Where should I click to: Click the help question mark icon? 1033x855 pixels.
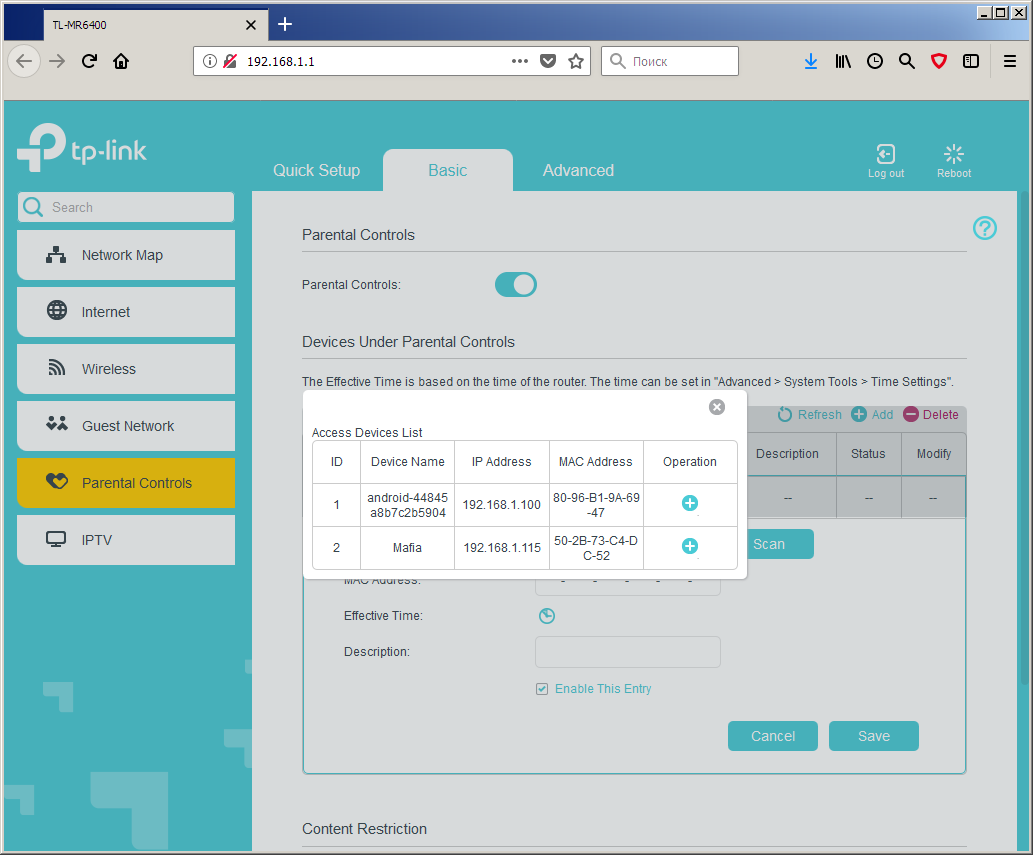(985, 229)
